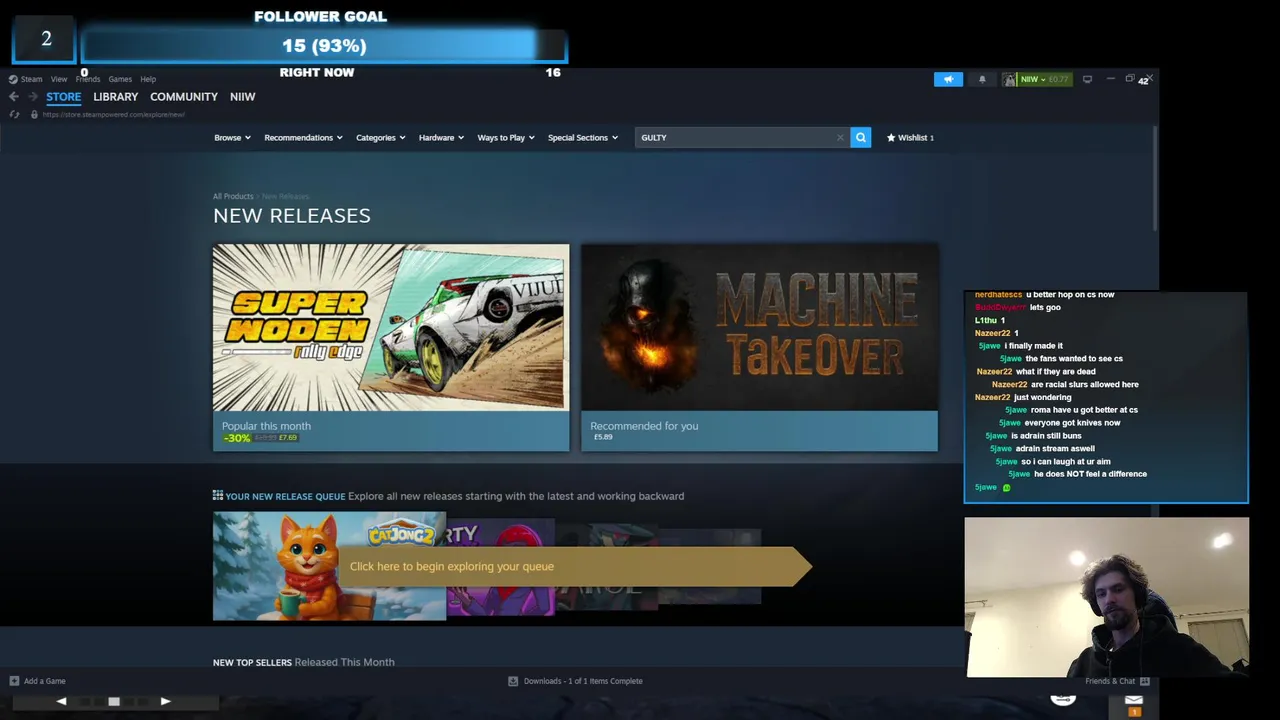1280x720 pixels.
Task: Reload the page with refresh icon
Action: coord(14,114)
